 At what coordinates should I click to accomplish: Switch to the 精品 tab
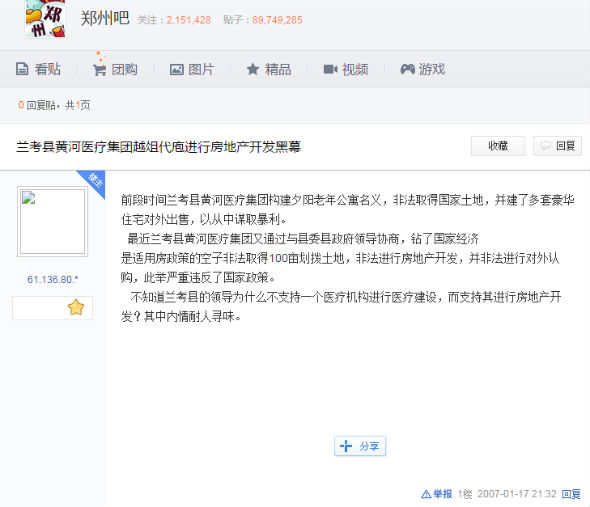(269, 69)
